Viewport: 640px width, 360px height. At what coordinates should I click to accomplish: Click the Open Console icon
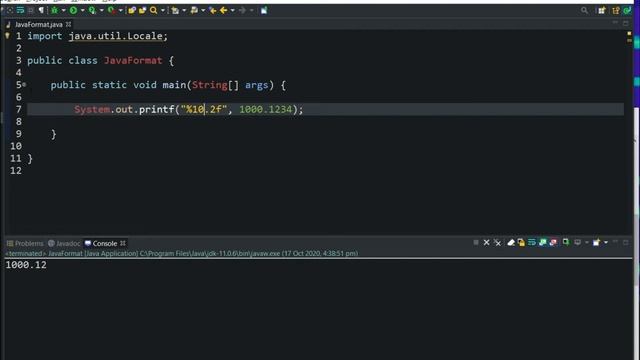pyautogui.click(x=596, y=242)
